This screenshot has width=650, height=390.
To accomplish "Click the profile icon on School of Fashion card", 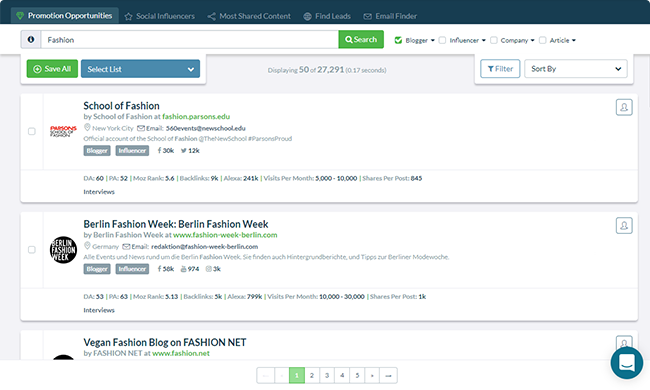I will click(x=624, y=107).
